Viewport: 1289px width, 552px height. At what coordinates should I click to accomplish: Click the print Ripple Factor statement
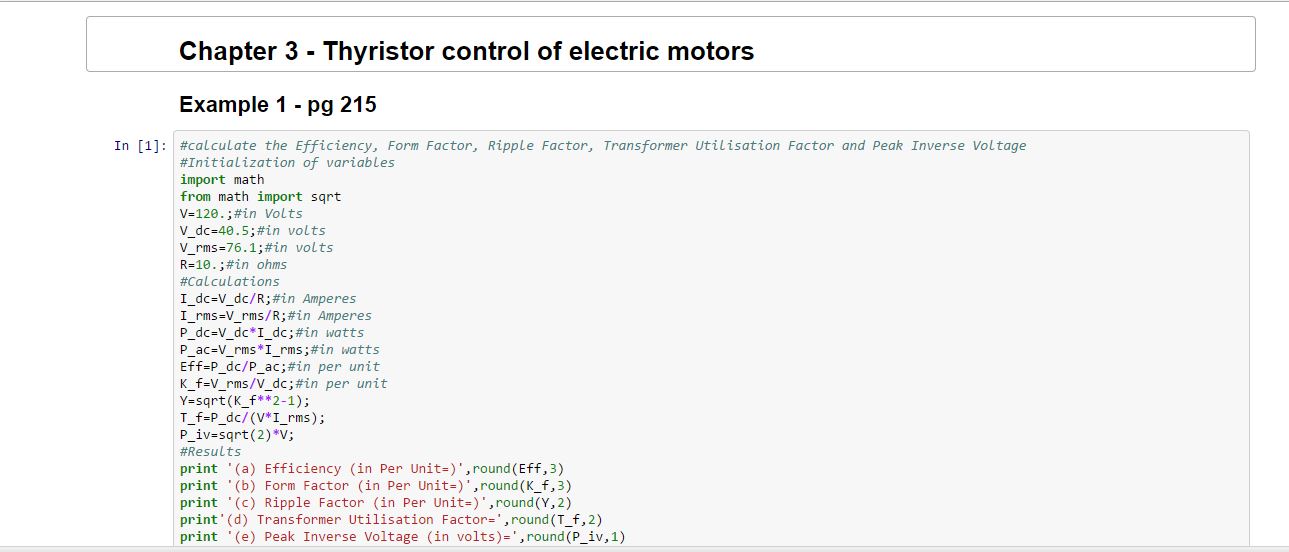[375, 503]
